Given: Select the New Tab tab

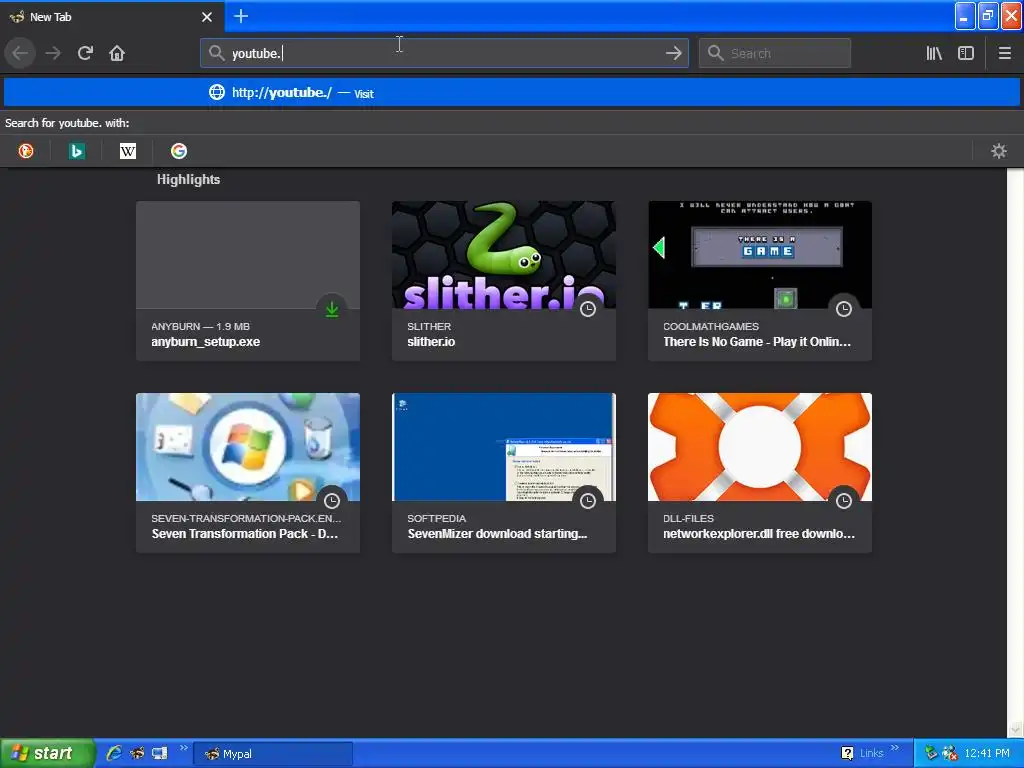Looking at the screenshot, I should tap(111, 17).
